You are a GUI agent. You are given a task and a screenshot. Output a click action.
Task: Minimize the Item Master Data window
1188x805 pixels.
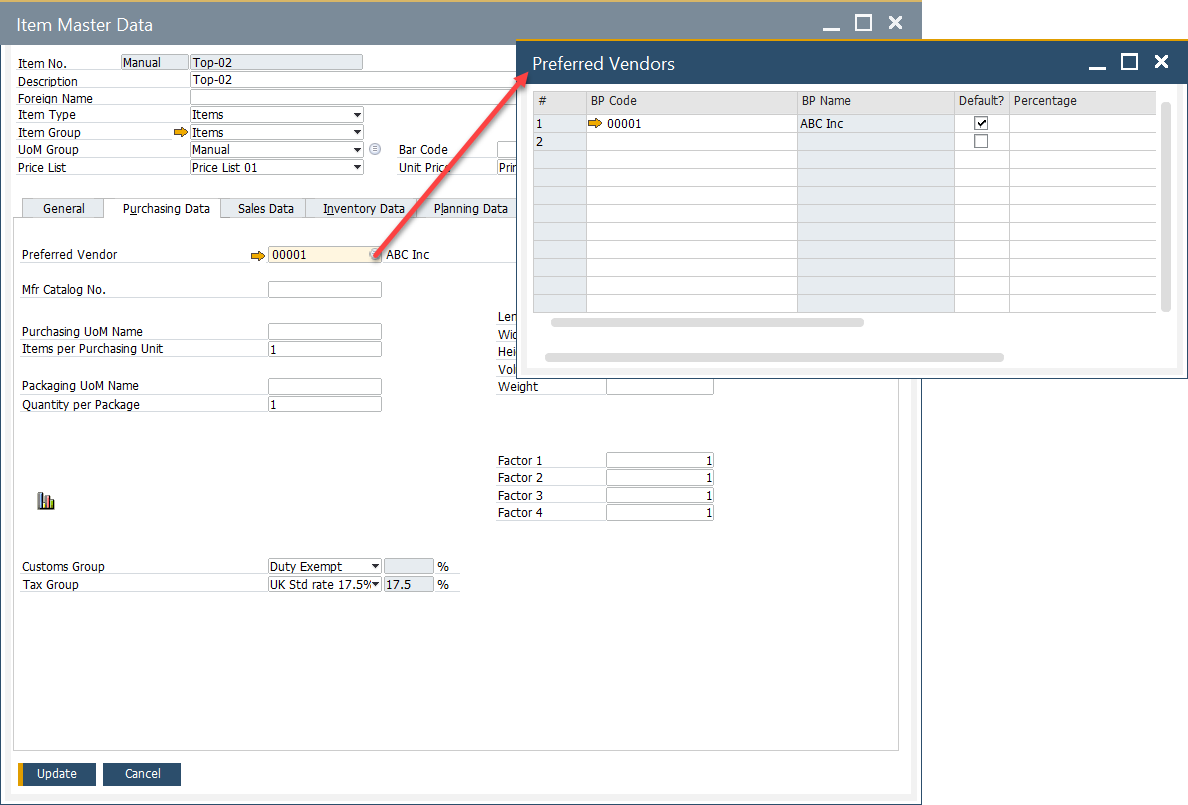[x=831, y=24]
